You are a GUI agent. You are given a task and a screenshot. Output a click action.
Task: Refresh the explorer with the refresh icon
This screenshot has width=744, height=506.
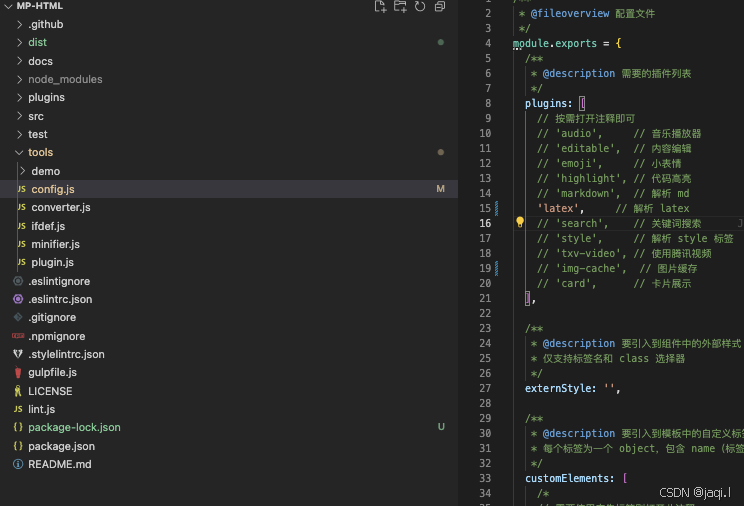click(x=420, y=7)
